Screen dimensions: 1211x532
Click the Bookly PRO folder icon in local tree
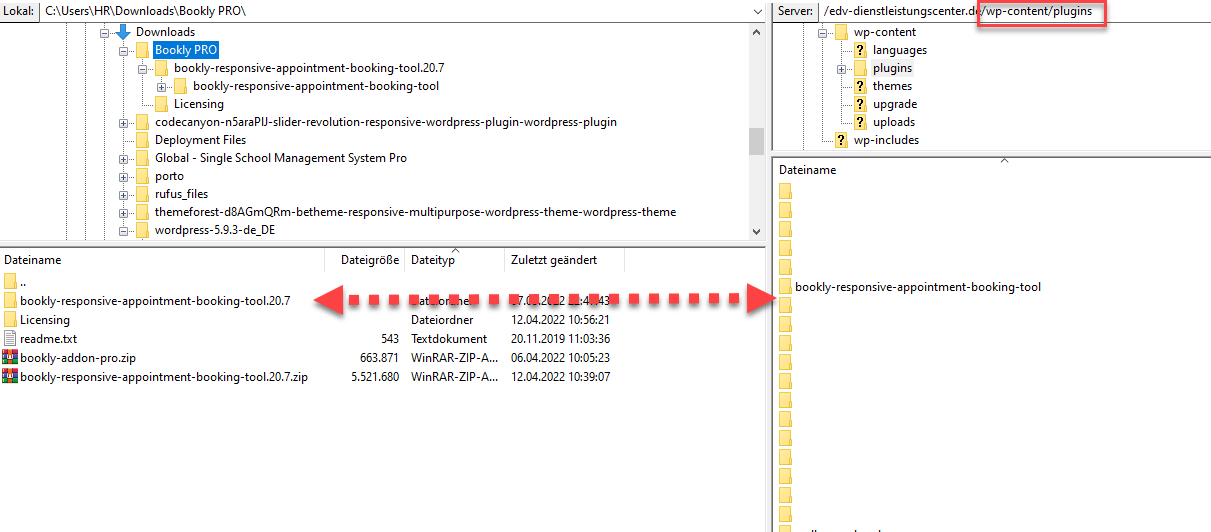(x=142, y=50)
